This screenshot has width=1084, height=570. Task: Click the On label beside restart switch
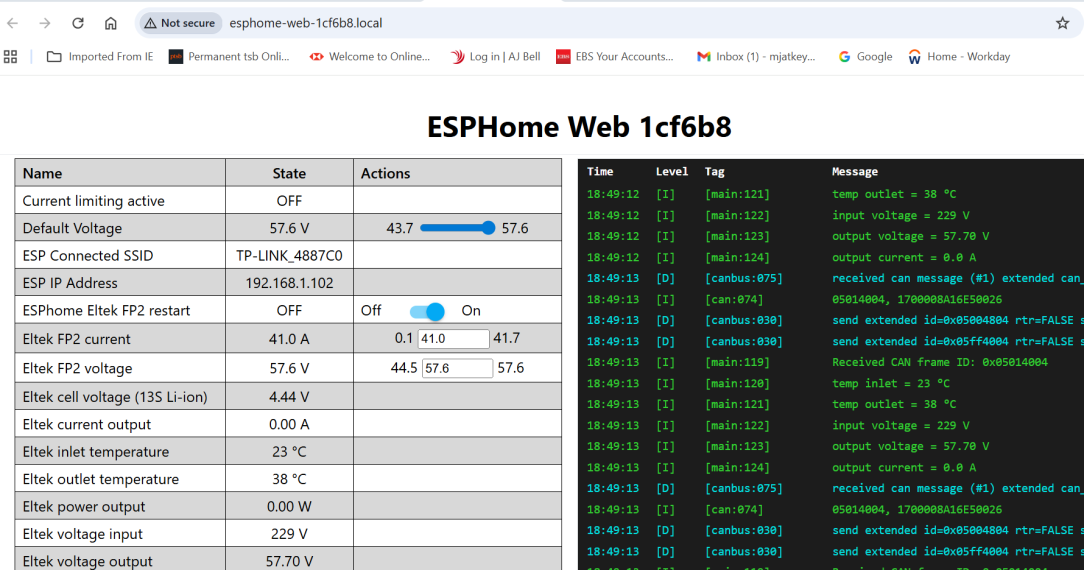[471, 311]
